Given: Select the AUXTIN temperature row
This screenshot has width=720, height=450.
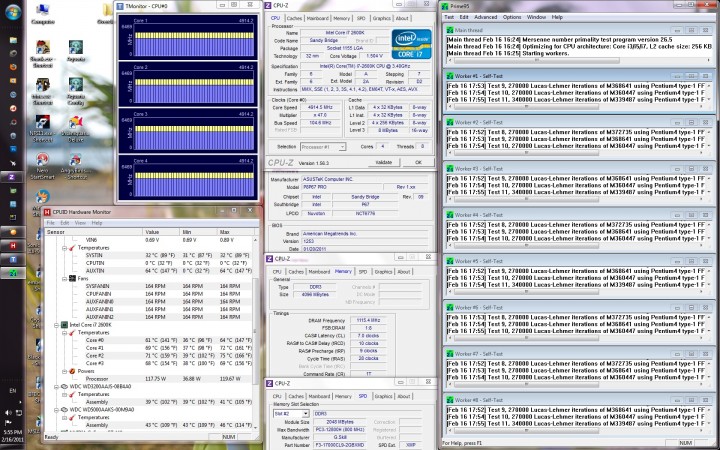Looking at the screenshot, I should [x=149, y=270].
